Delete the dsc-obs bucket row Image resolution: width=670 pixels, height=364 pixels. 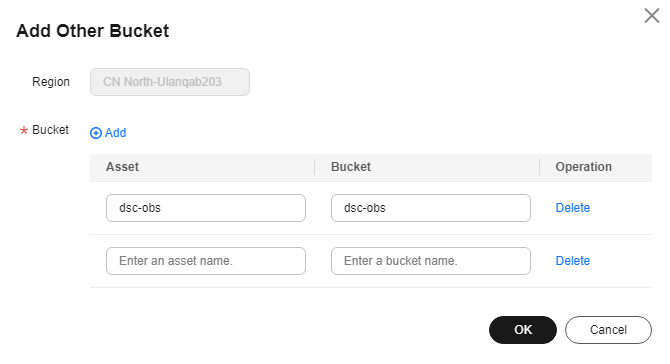[573, 208]
